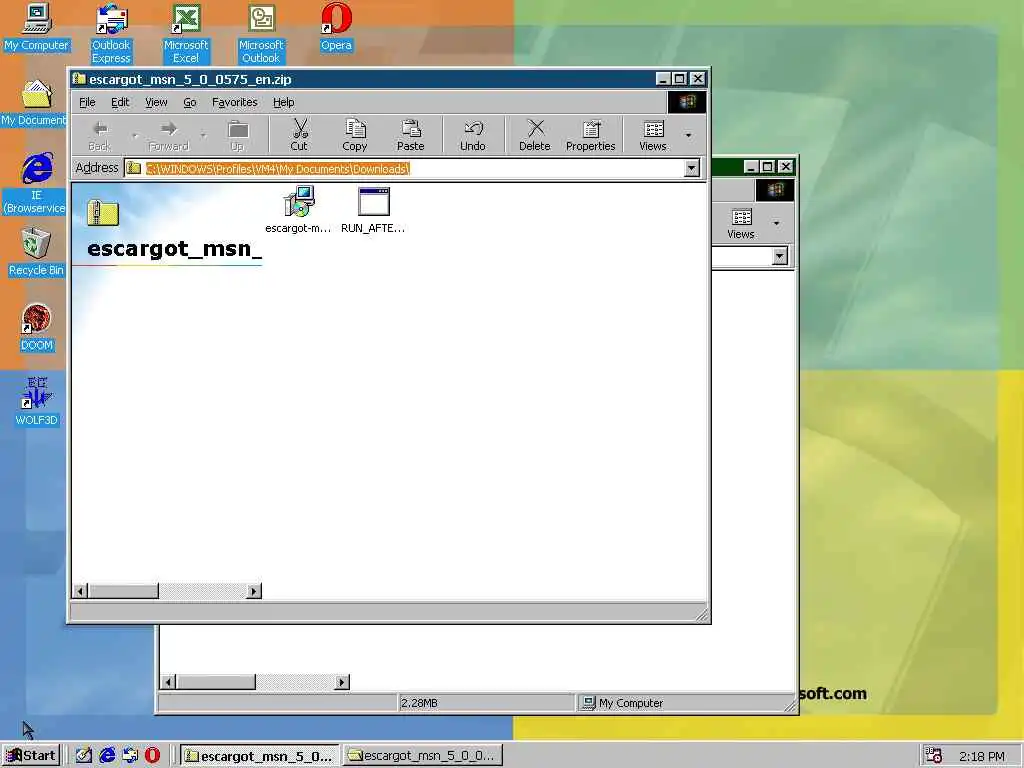Screen dimensions: 1024x768
Task: Click the 2:18 PM taskbar clock
Action: click(x=982, y=756)
